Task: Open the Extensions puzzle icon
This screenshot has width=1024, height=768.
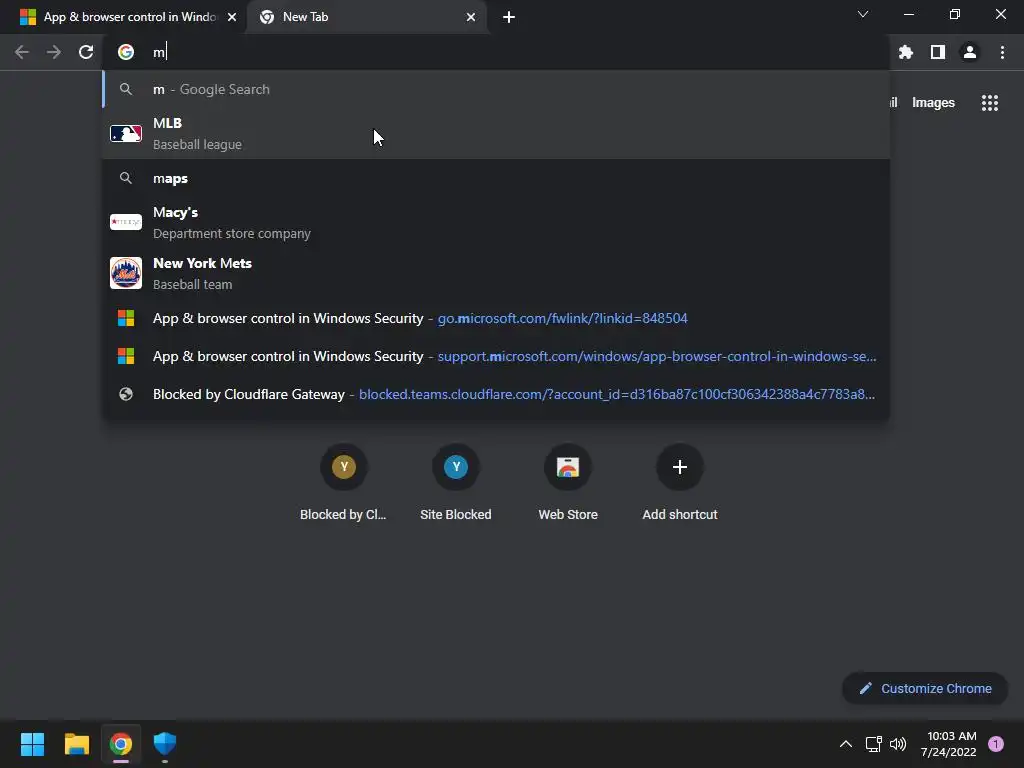Action: click(906, 52)
